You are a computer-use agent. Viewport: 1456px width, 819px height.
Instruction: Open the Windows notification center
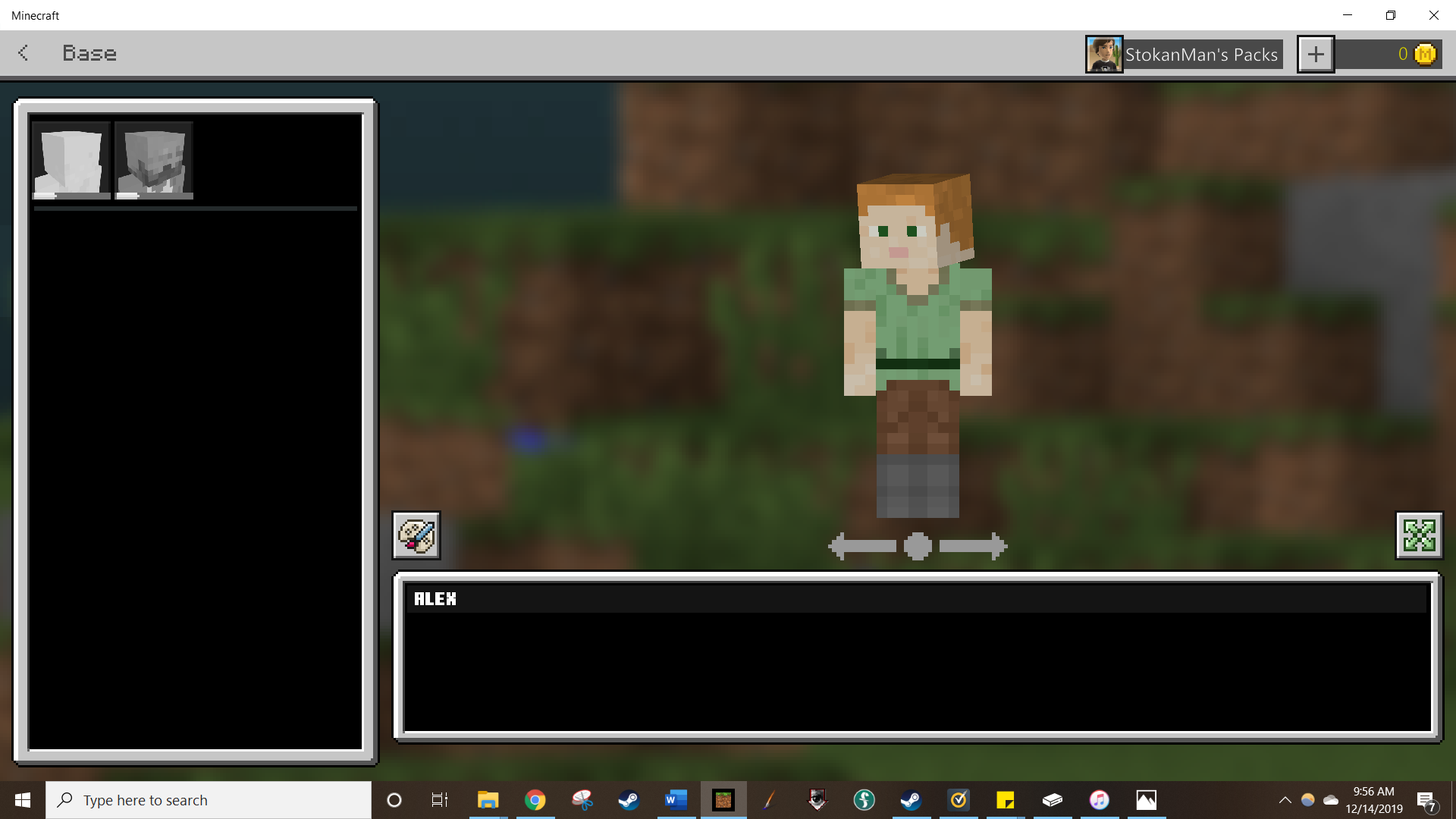(x=1426, y=801)
